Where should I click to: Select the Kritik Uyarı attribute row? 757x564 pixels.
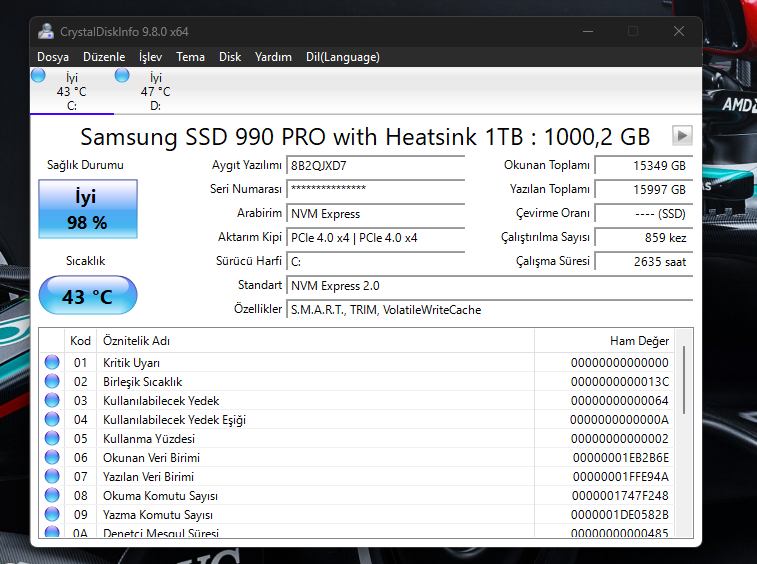[x=357, y=363]
